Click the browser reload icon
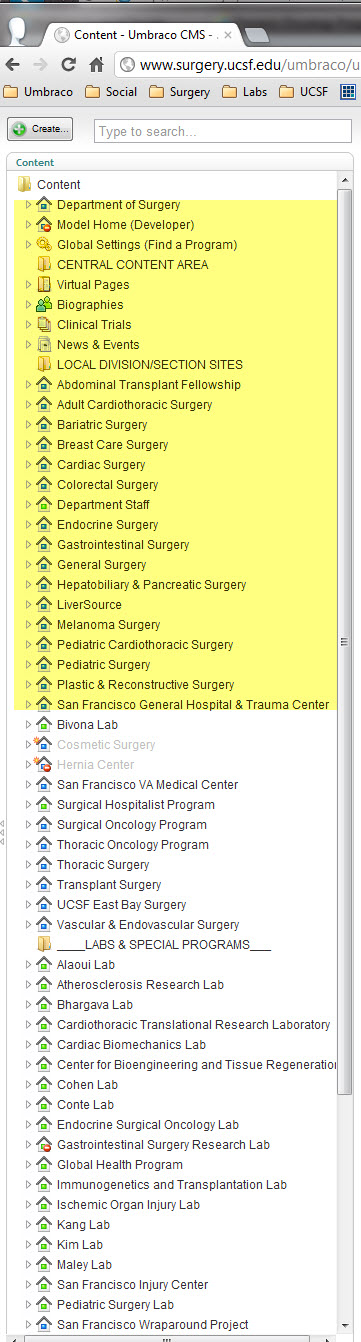Screen dimensions: 361x1342 (69, 65)
